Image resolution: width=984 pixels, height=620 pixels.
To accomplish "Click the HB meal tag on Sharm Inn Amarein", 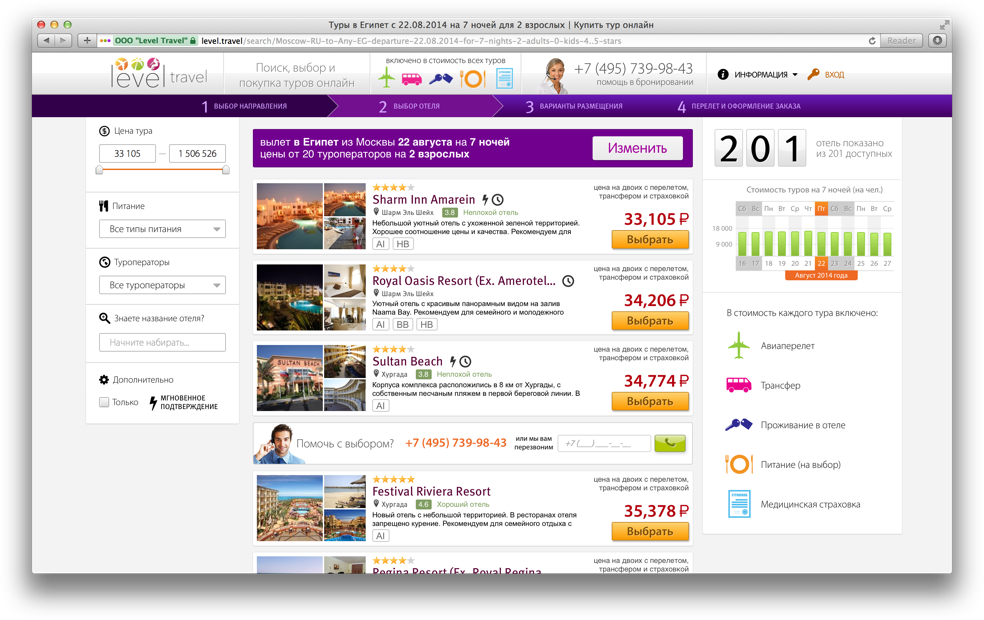I will (x=403, y=244).
